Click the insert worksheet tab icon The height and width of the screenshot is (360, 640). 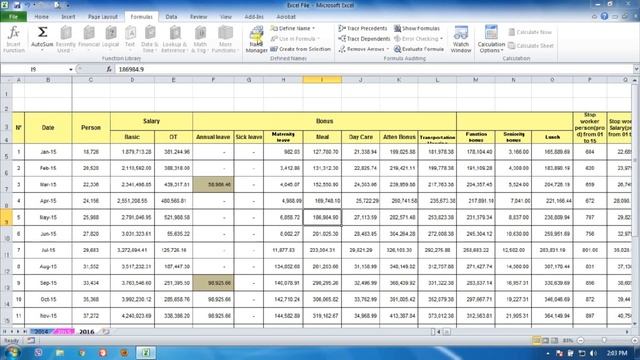[106, 331]
